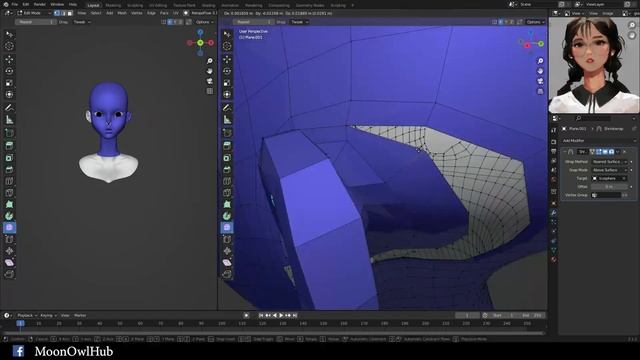The height and width of the screenshot is (360, 640).
Task: Jump to the timeline start frame button
Action: tap(261, 316)
